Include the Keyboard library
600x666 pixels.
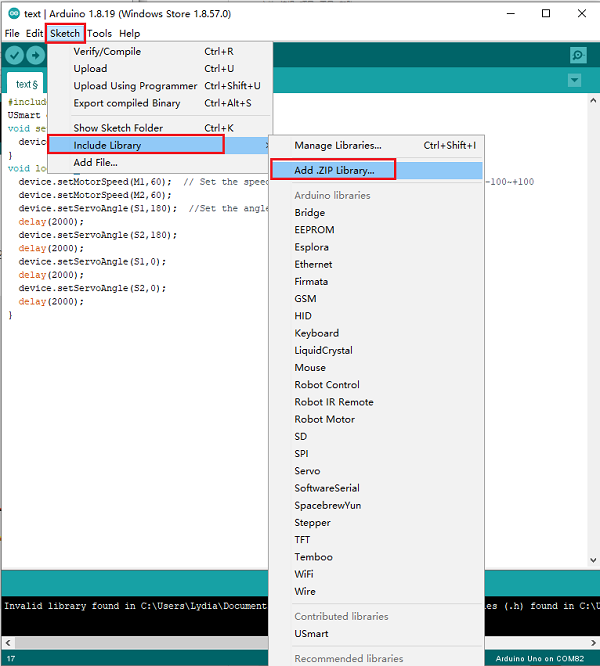(377, 333)
